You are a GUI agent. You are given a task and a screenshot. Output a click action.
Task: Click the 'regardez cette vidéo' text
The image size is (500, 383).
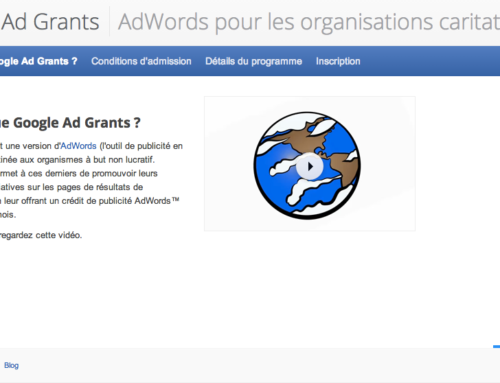[x=41, y=235]
